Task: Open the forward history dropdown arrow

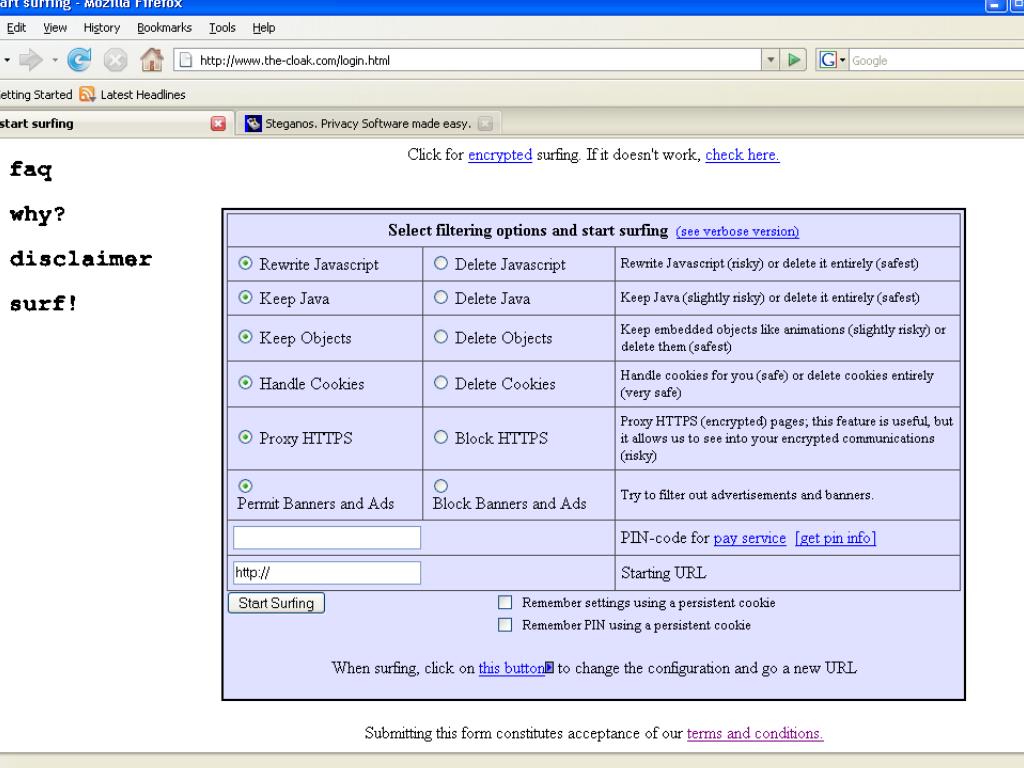Action: pyautogui.click(x=55, y=60)
